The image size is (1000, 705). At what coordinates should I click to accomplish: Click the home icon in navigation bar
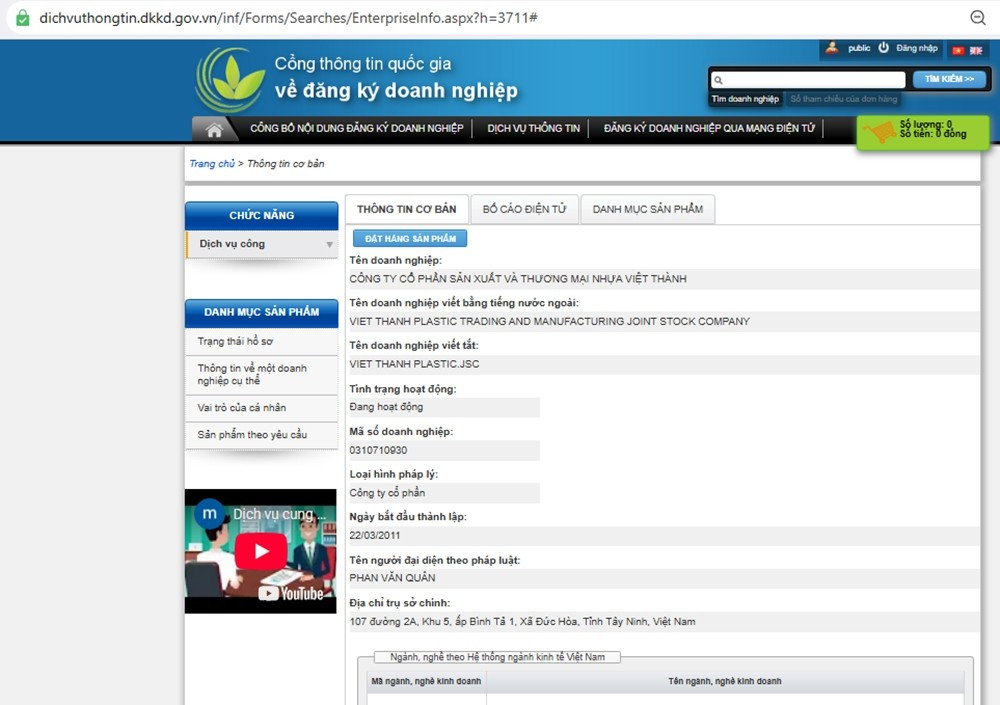[x=213, y=129]
